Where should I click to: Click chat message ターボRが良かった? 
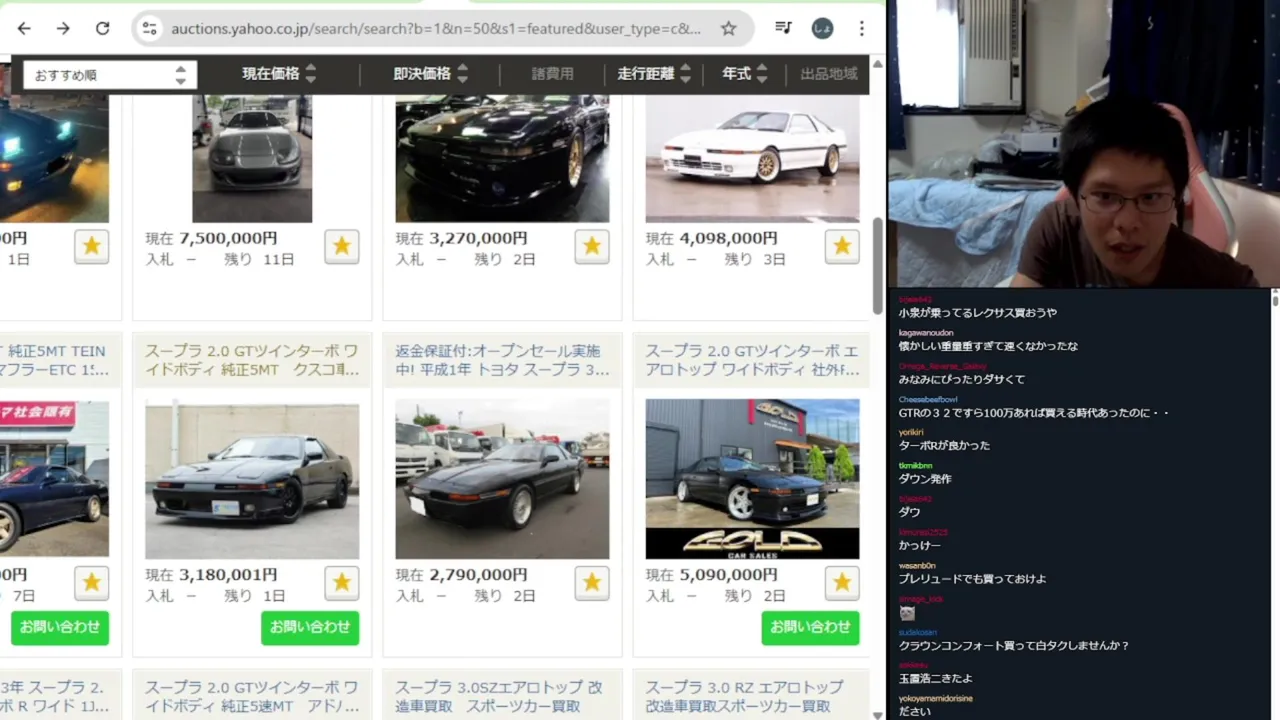[944, 446]
